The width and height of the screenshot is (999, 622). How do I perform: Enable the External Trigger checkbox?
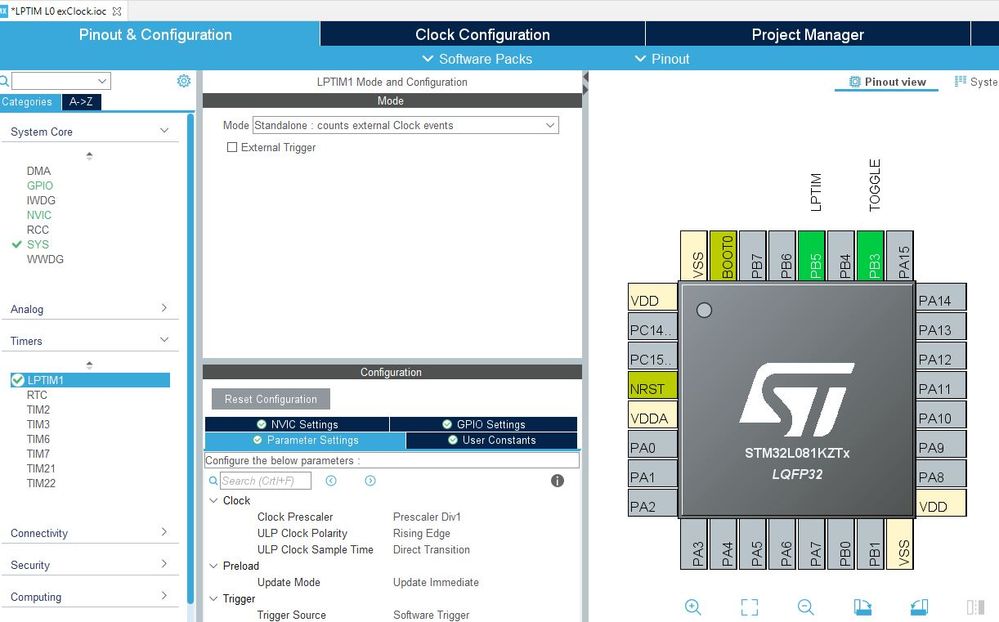pyautogui.click(x=232, y=147)
